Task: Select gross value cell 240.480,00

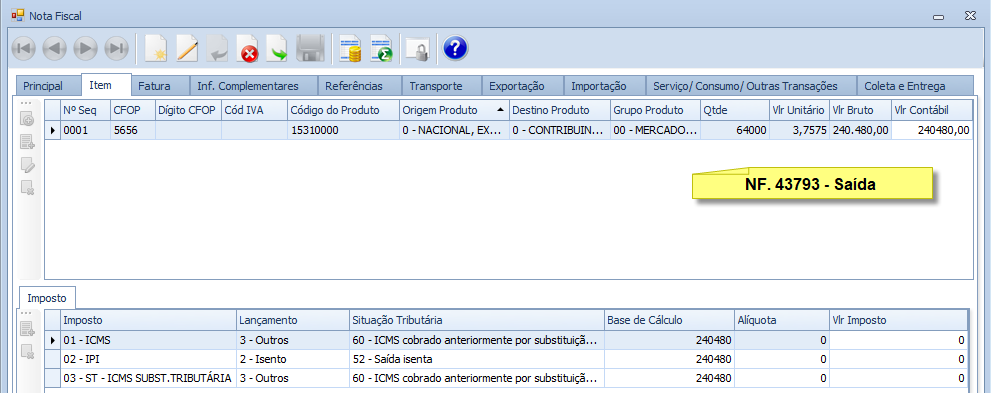Action: tap(860, 130)
